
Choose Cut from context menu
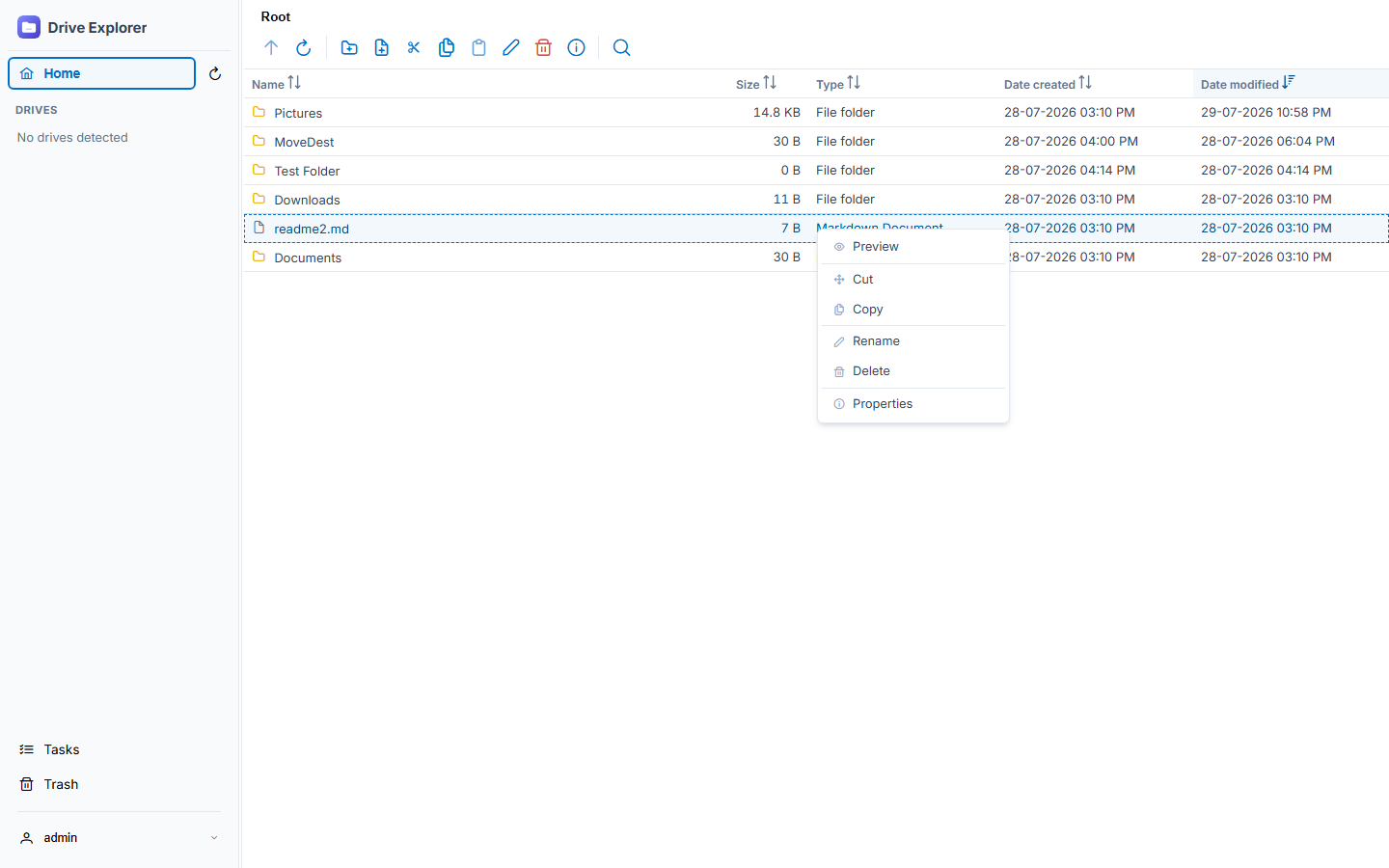point(913,280)
